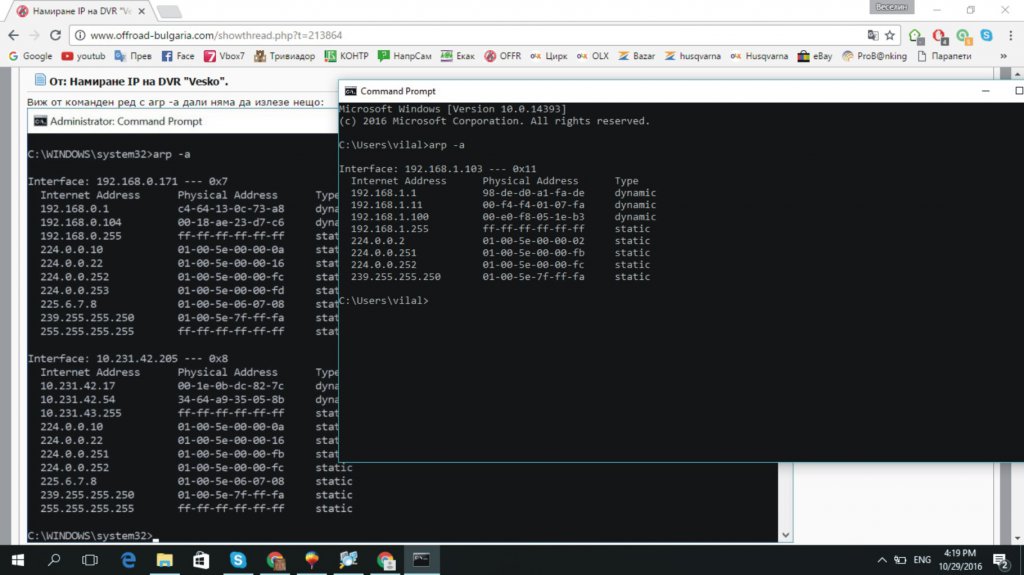This screenshot has width=1024, height=575.
Task: Click MAC address 98-de-d0-a1-fa-de
Action: [534, 193]
